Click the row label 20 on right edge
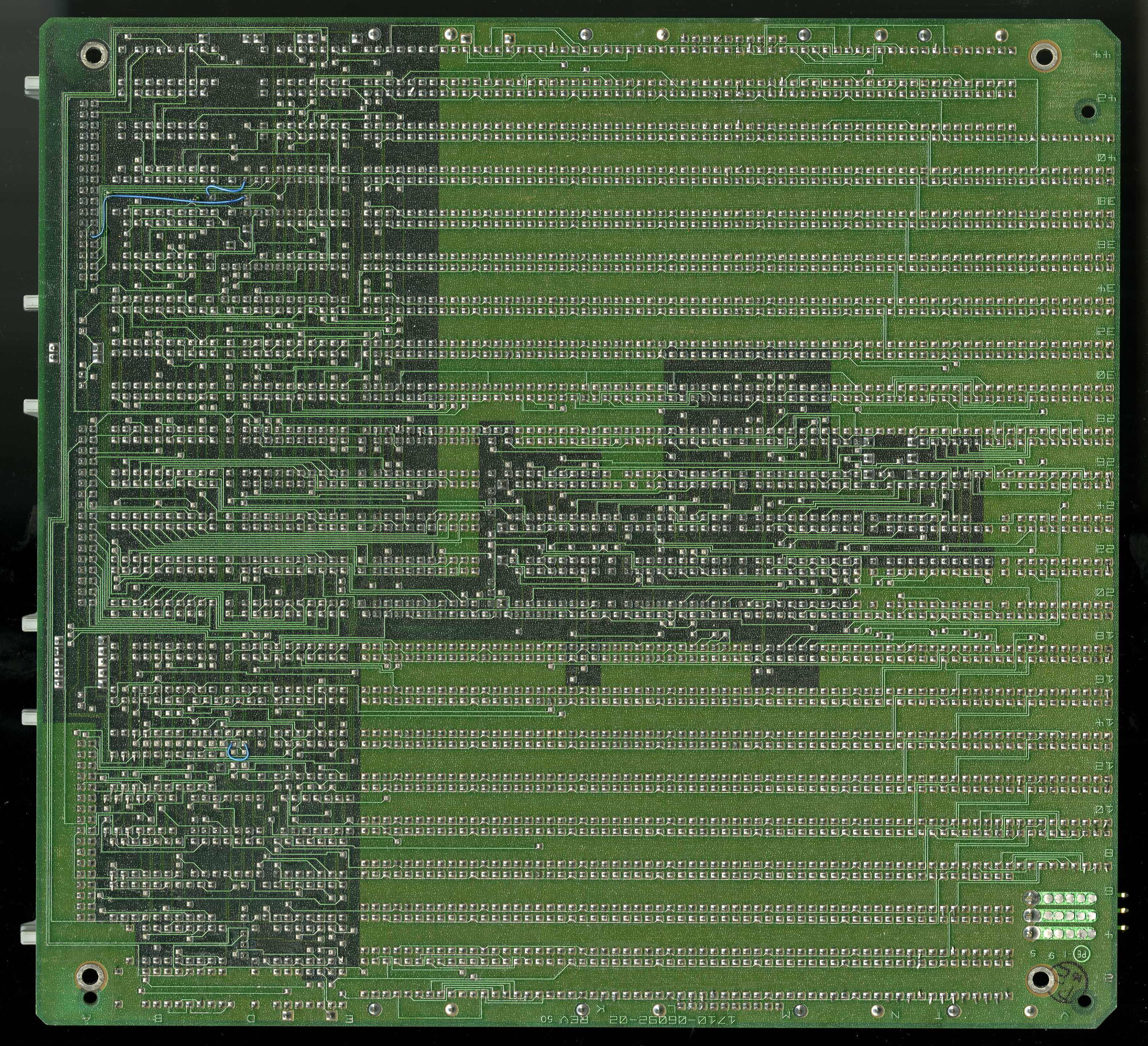Screen dimensions: 1148x1046 (x=1105, y=592)
